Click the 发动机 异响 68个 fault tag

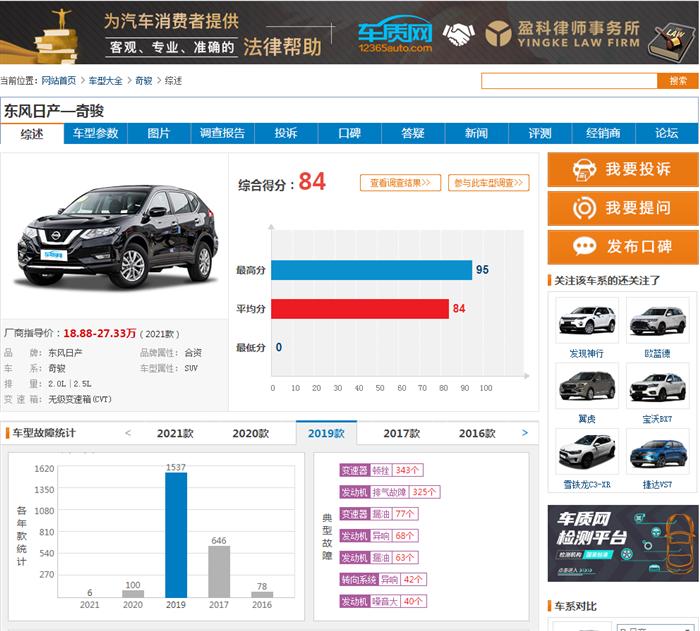[379, 536]
